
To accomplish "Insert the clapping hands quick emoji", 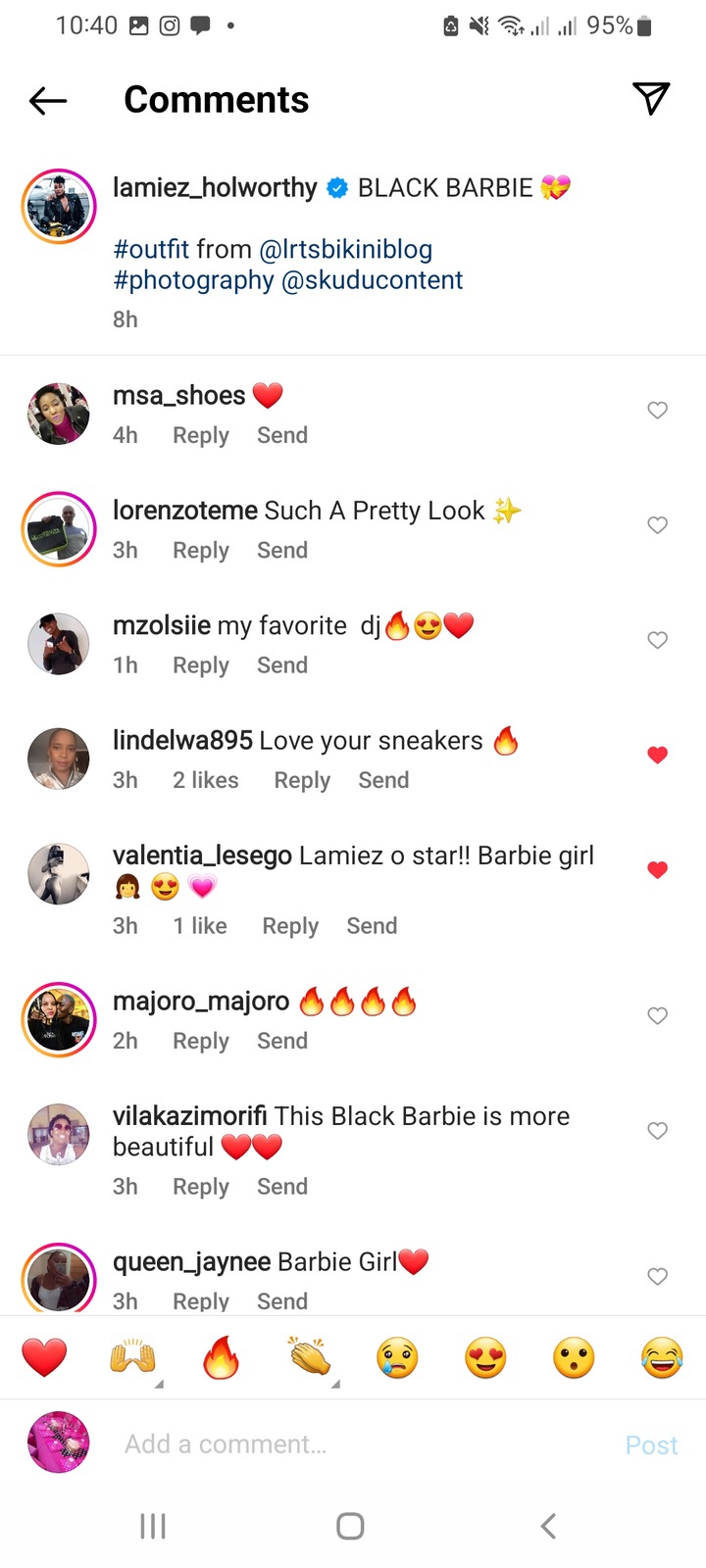I will tap(310, 1358).
